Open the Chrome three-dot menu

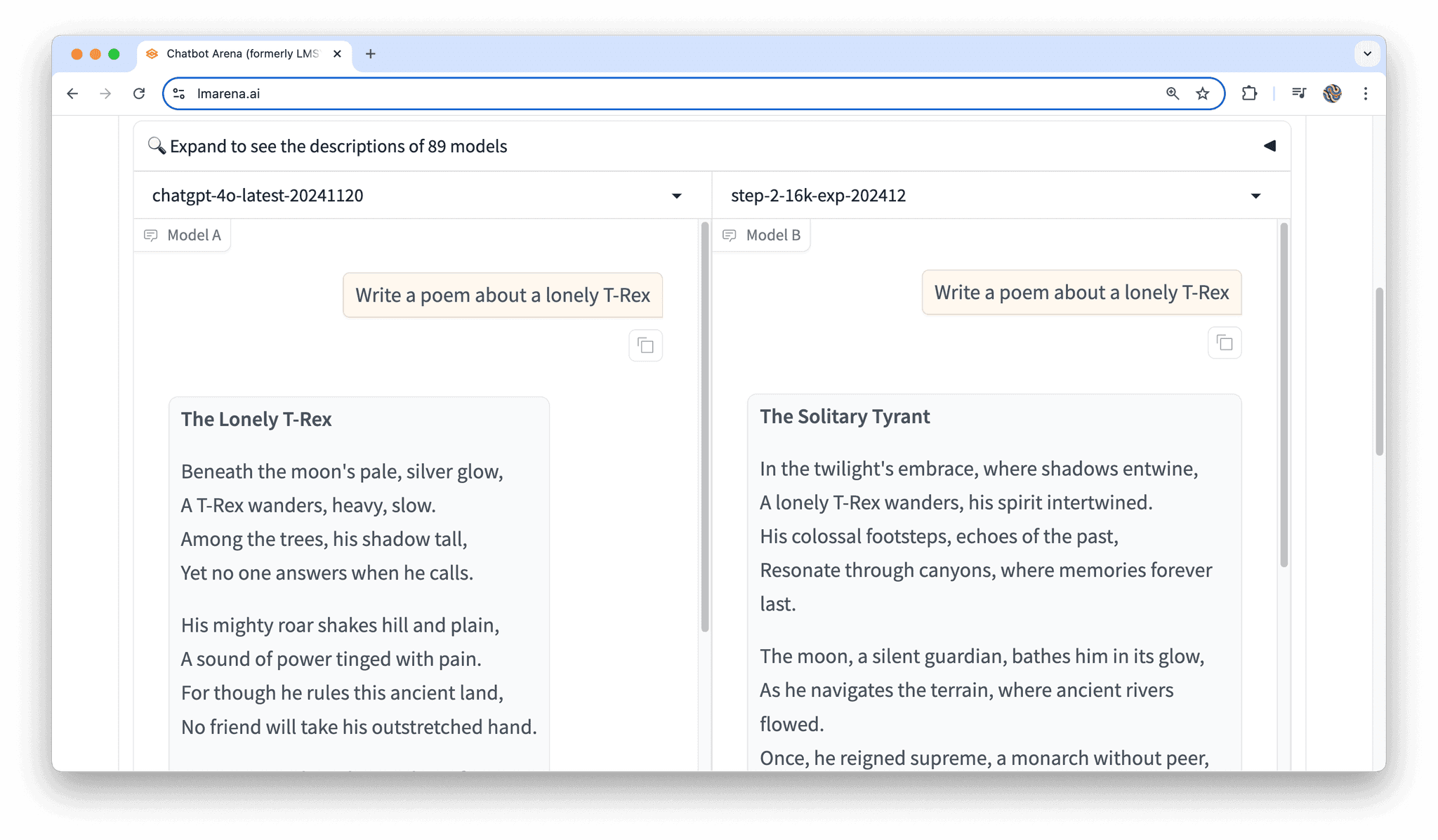point(1366,93)
